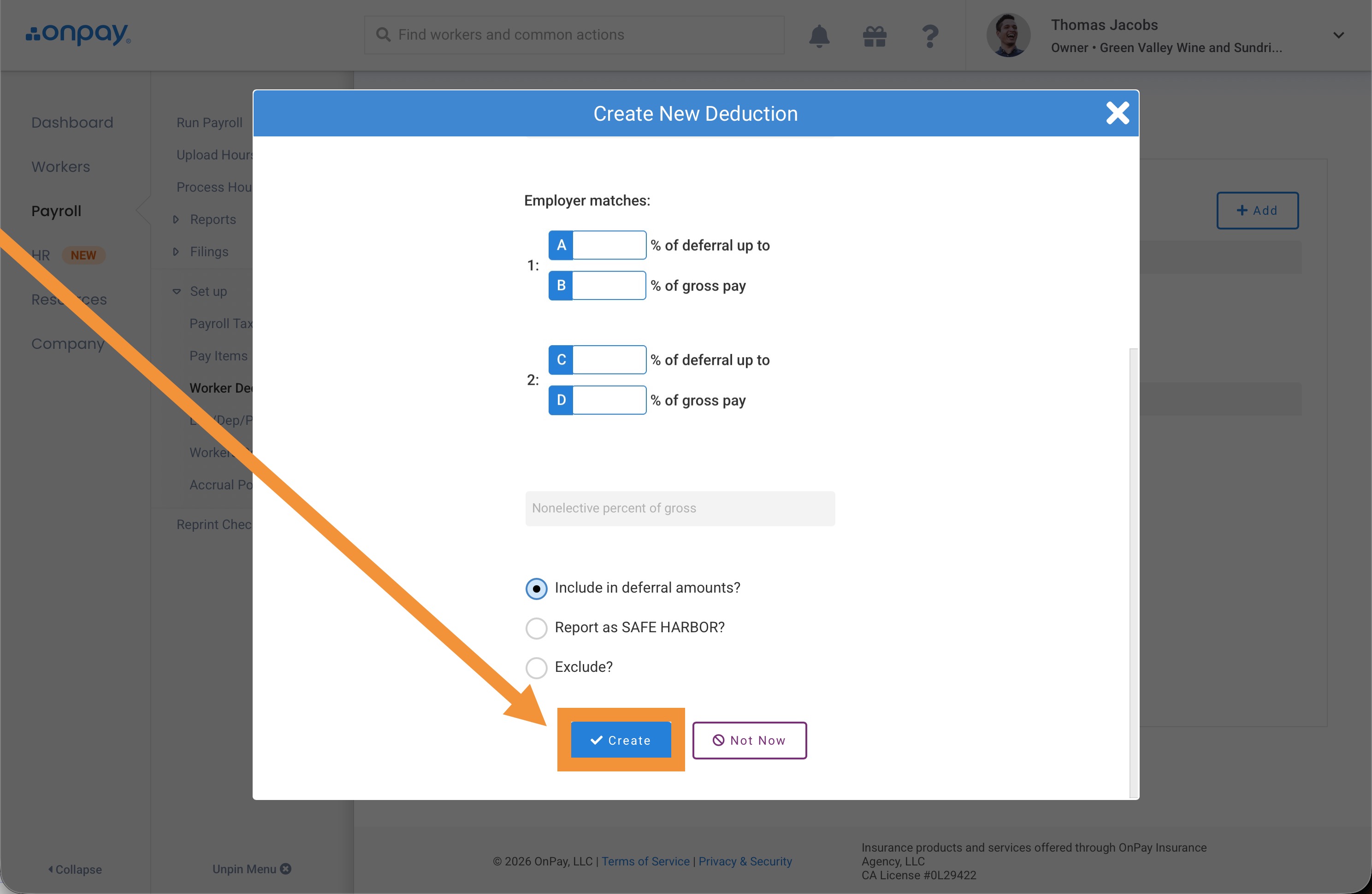
Task: Select Report as SAFE HARBOR option
Action: tap(536, 628)
